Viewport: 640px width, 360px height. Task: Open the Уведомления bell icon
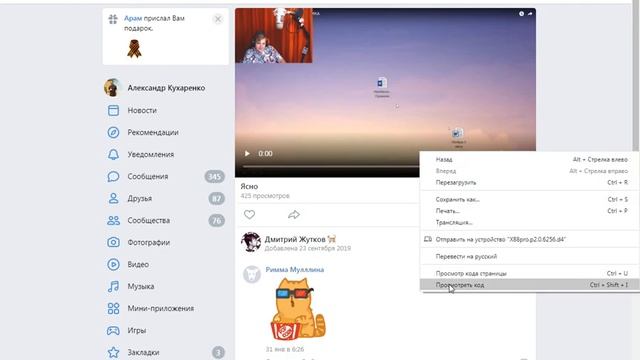click(x=113, y=154)
